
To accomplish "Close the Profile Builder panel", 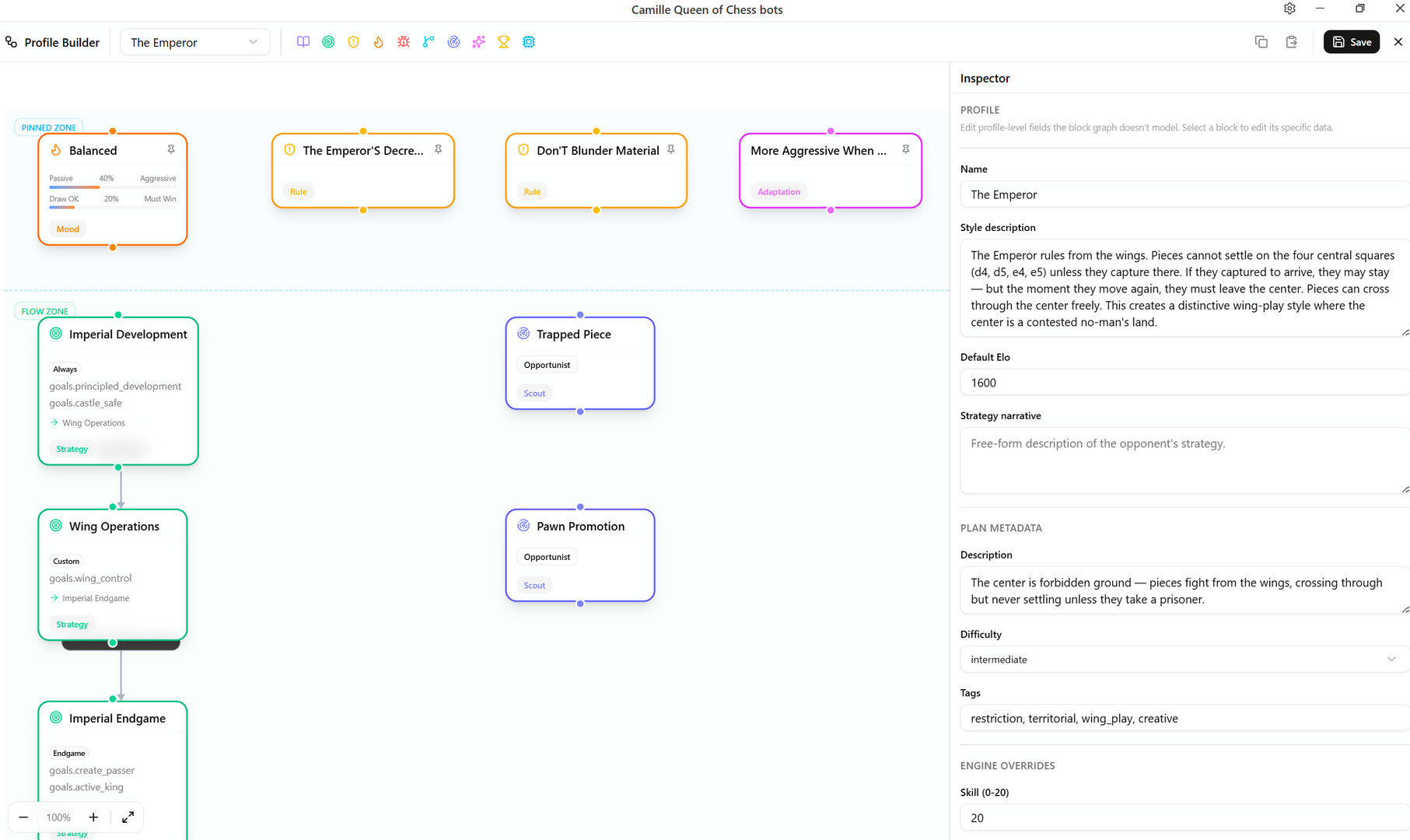I will 1398,42.
